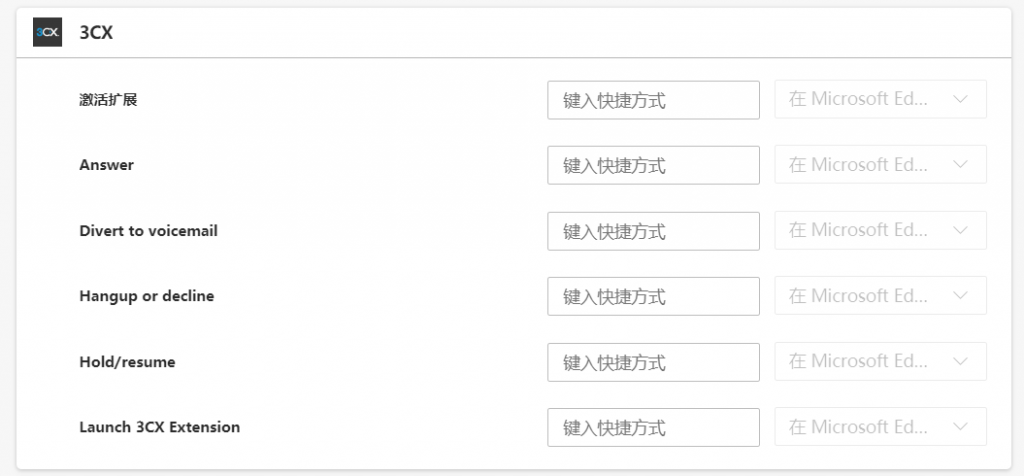Click the Answer shortcut input field
This screenshot has height=476, width=1024.
coord(653,165)
